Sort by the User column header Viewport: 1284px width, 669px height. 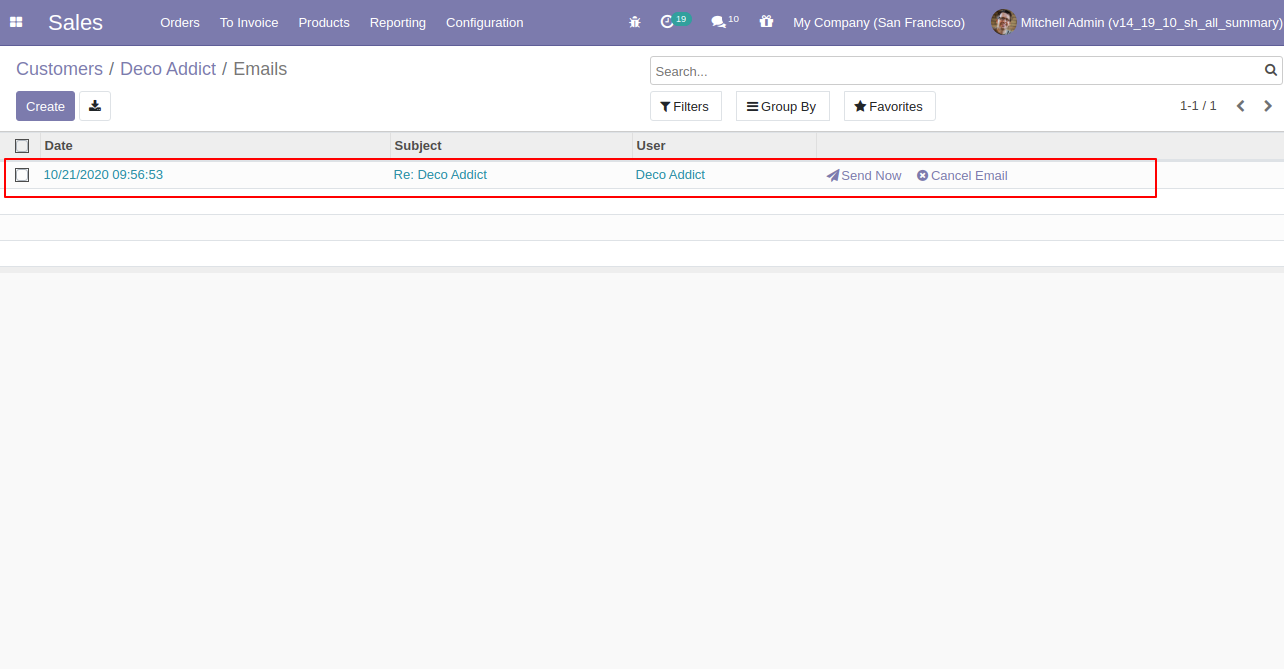coord(724,146)
